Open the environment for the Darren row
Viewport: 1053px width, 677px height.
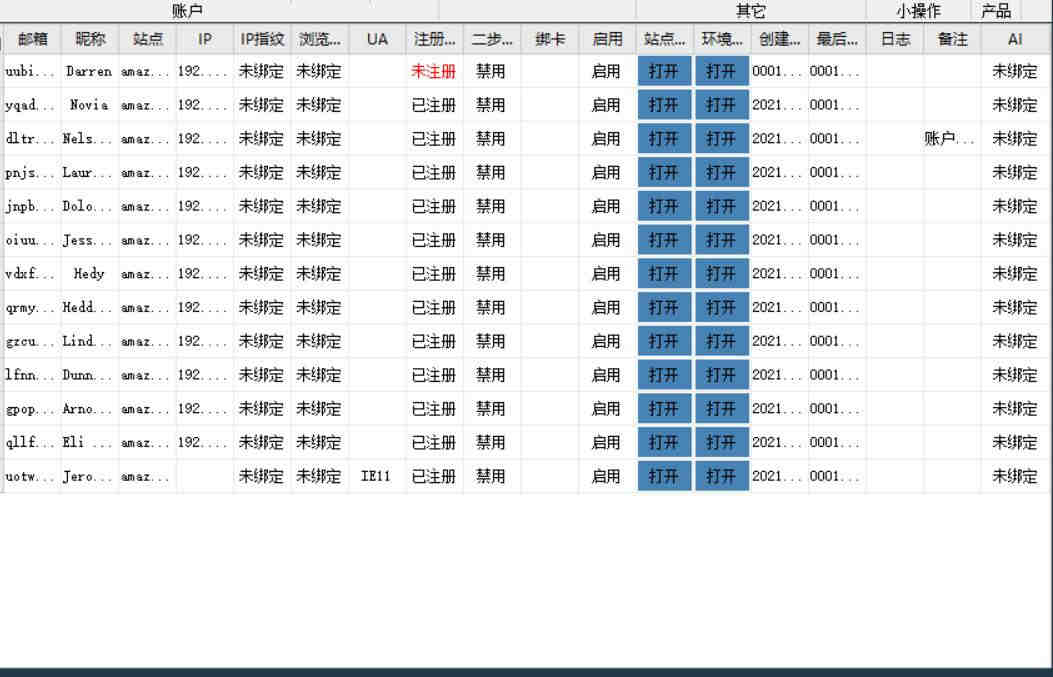point(722,71)
